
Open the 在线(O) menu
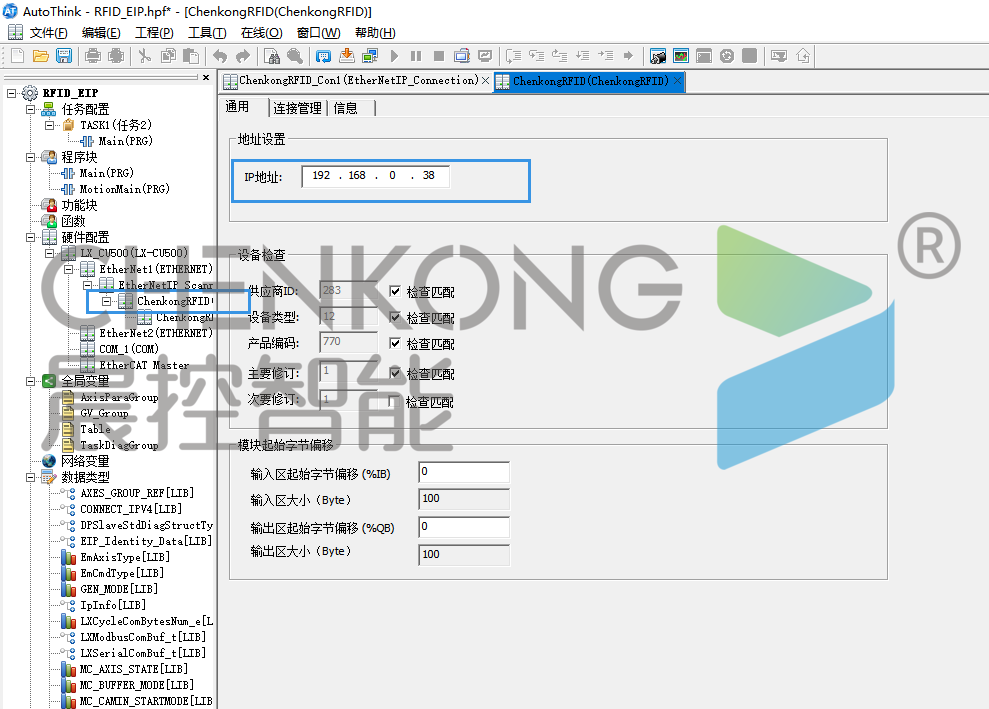[x=261, y=33]
